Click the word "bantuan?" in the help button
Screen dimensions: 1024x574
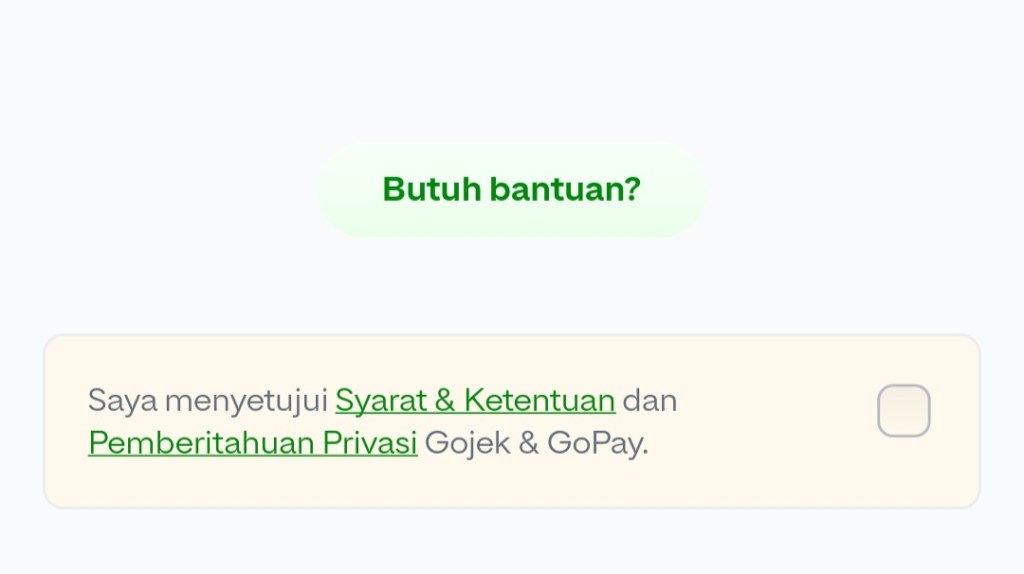point(565,189)
